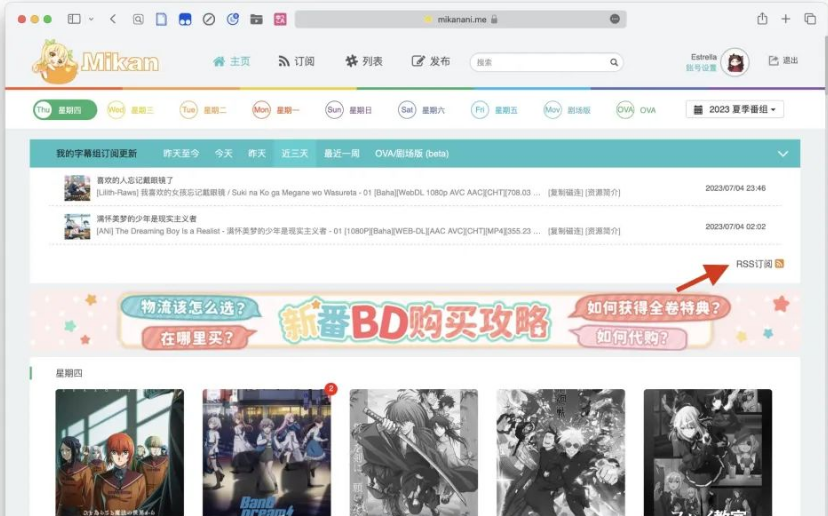Switch to the 最近一周 tab
828x516 pixels.
[x=342, y=153]
